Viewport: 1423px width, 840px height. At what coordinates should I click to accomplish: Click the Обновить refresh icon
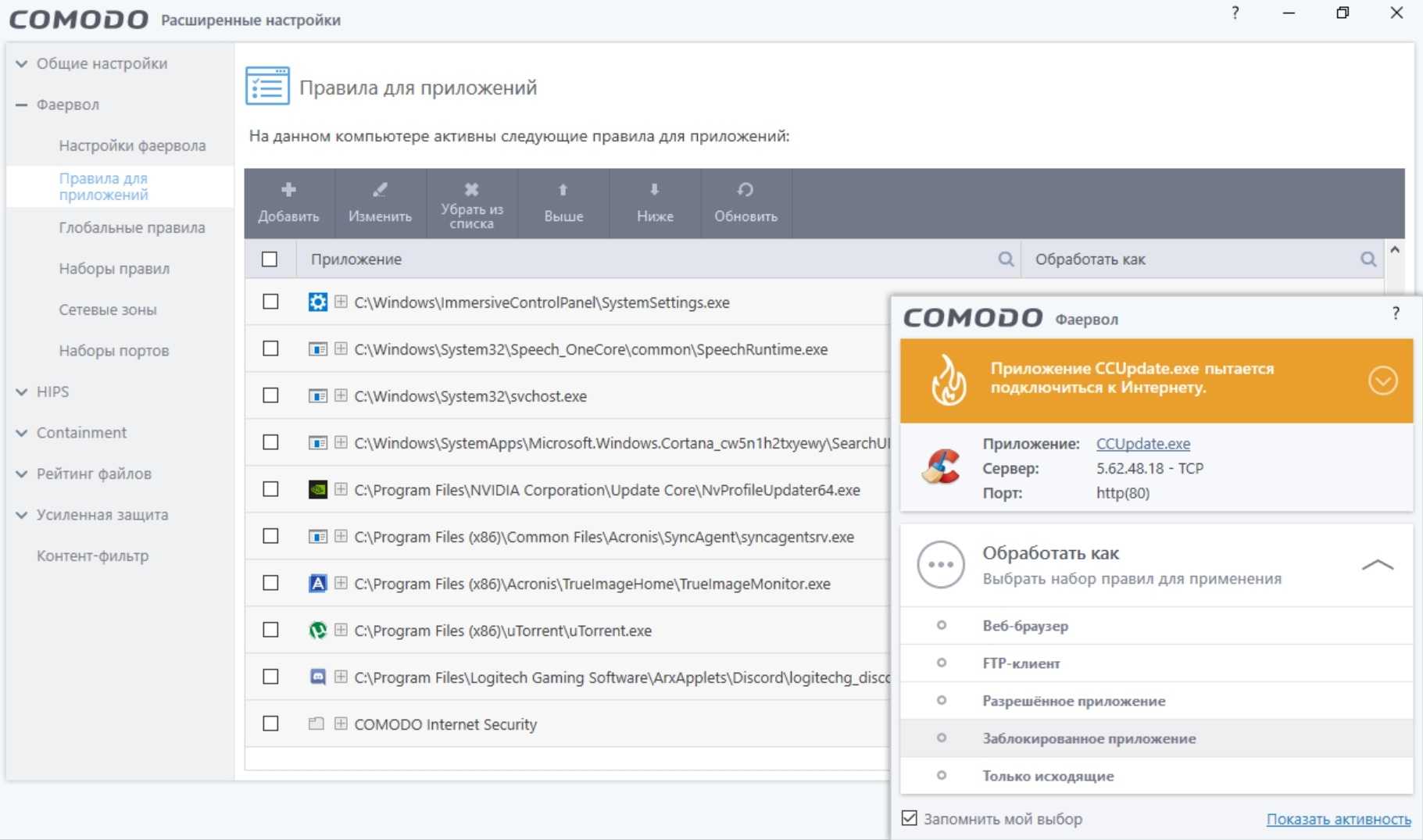(x=745, y=190)
